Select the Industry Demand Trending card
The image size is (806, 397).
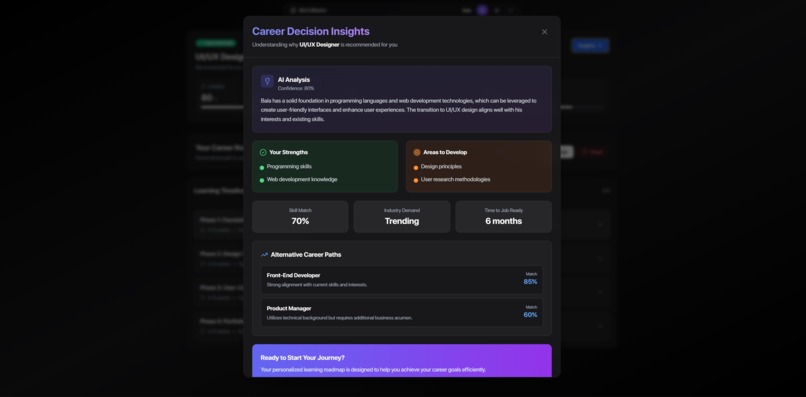pos(402,217)
